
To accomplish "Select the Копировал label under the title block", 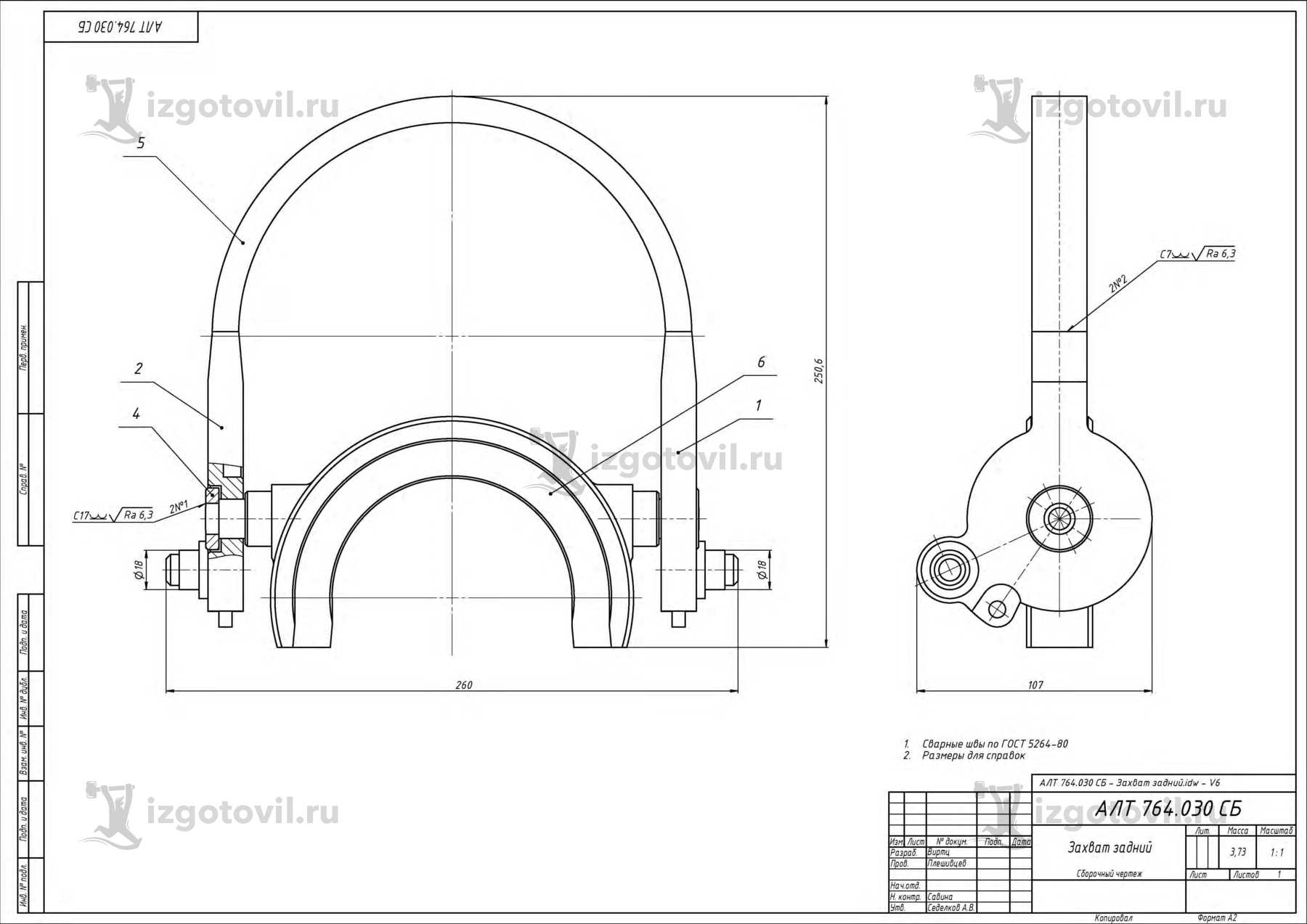I will 1113,919.
